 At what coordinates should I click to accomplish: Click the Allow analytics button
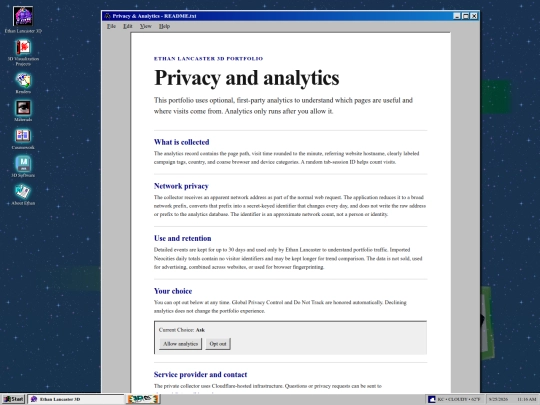180,344
